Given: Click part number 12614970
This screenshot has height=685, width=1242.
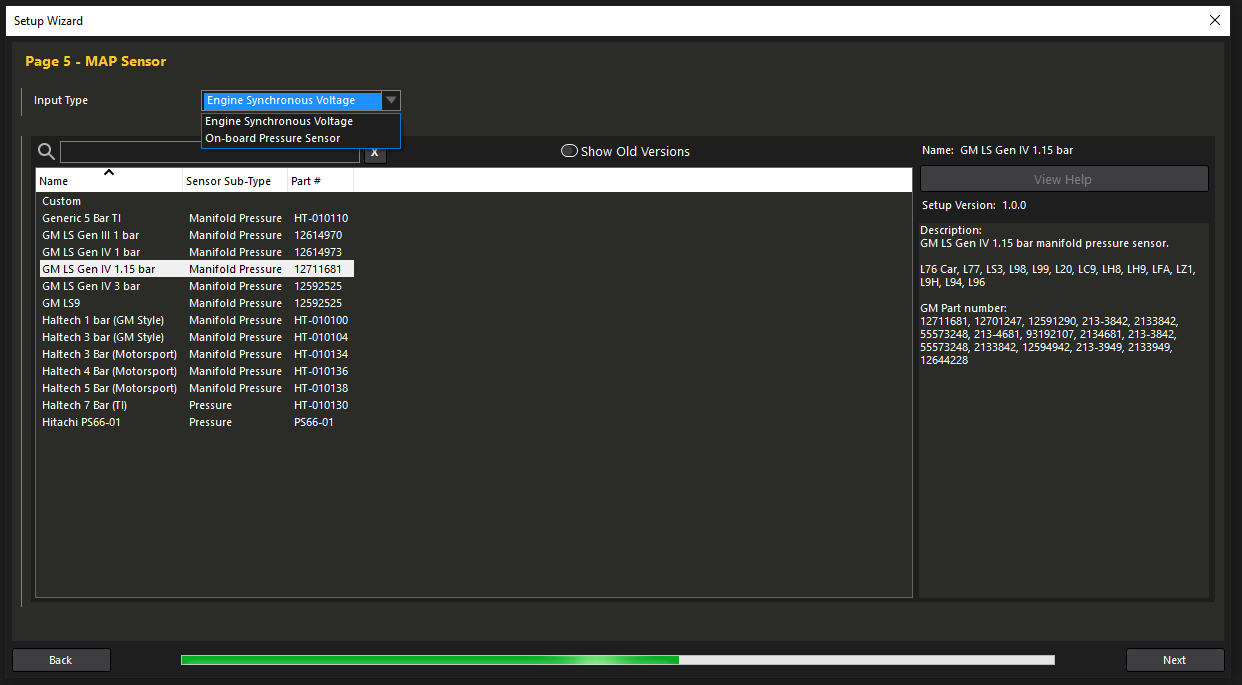Looking at the screenshot, I should (318, 235).
